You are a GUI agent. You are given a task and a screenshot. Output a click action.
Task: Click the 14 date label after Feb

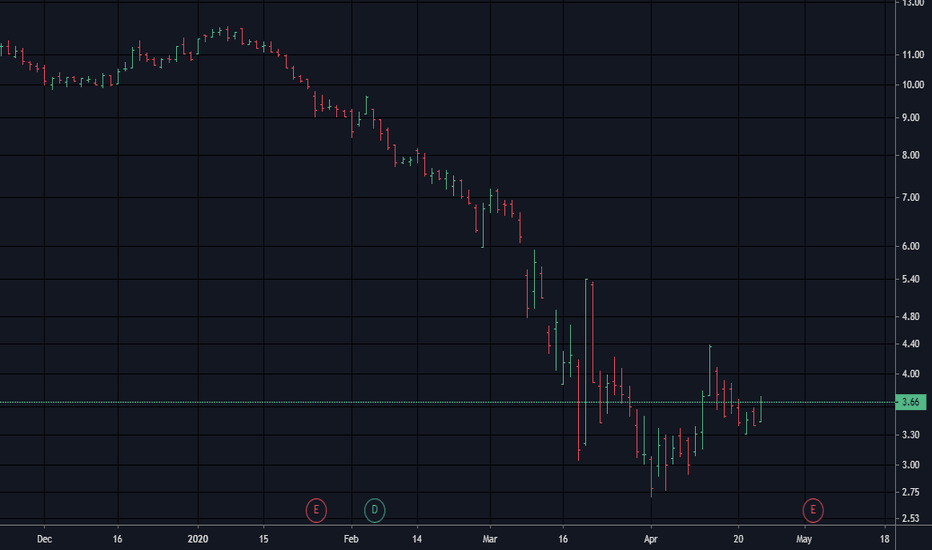pyautogui.click(x=417, y=539)
